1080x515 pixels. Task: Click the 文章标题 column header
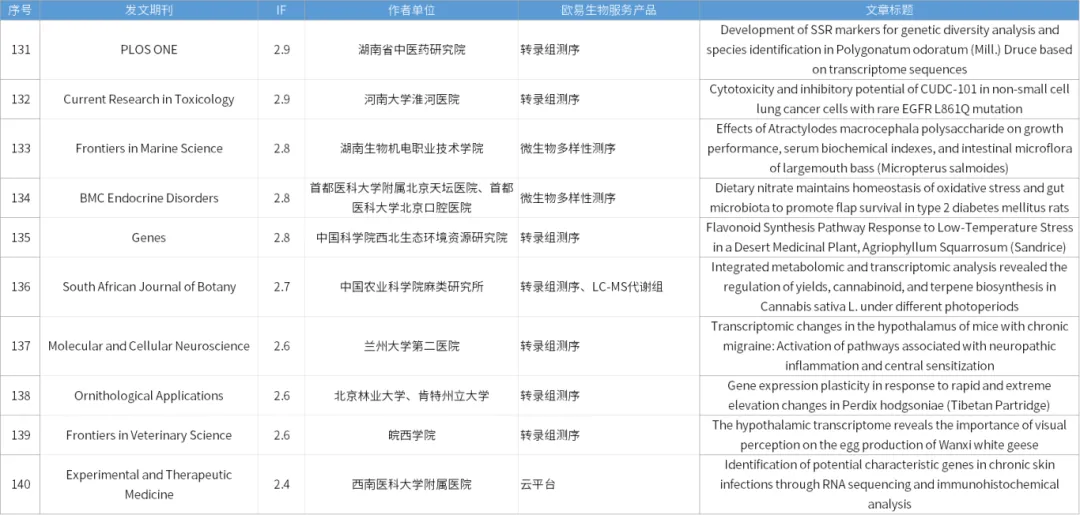(889, 10)
